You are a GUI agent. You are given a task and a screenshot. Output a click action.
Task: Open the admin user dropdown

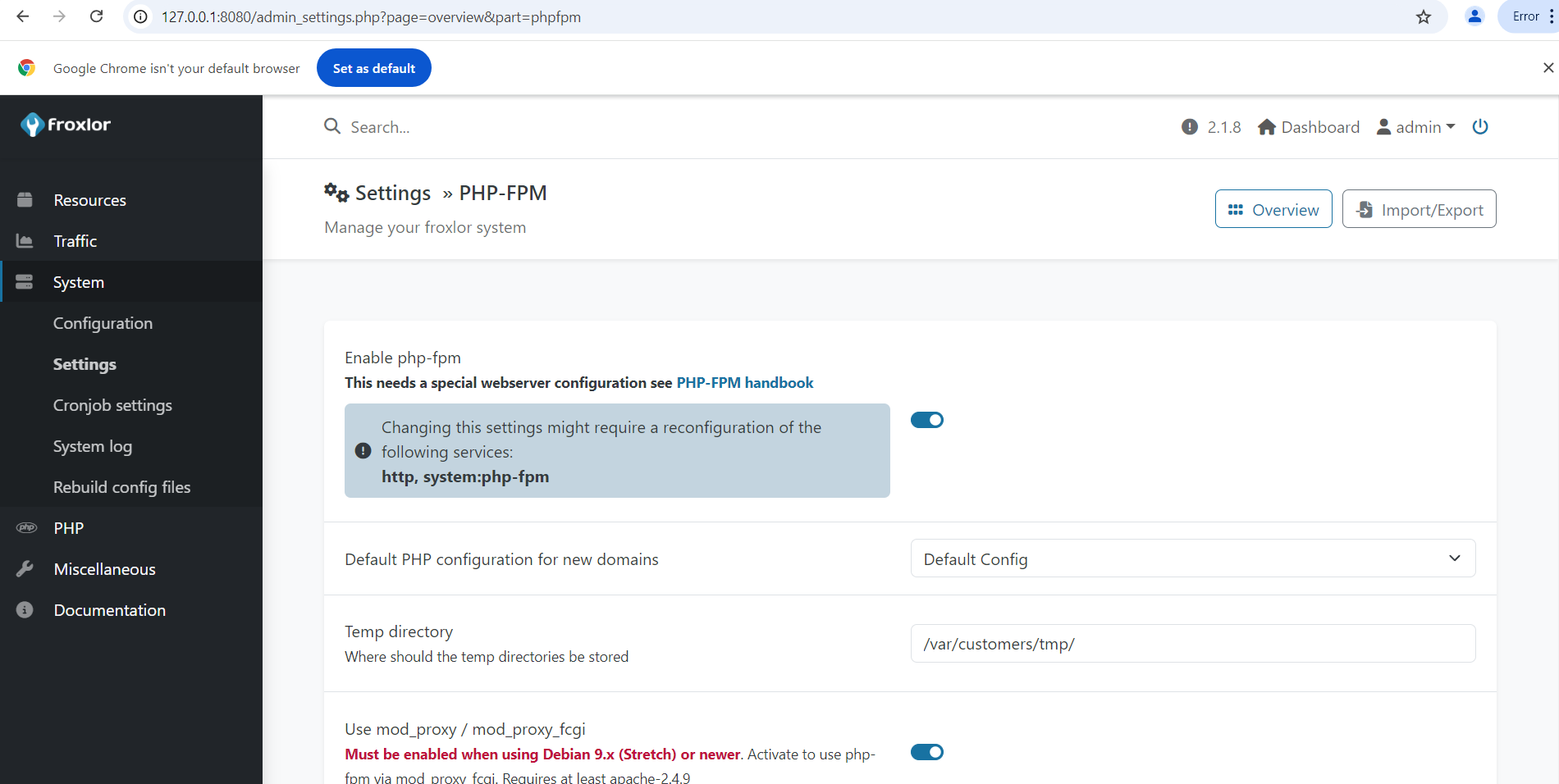pyautogui.click(x=1415, y=127)
